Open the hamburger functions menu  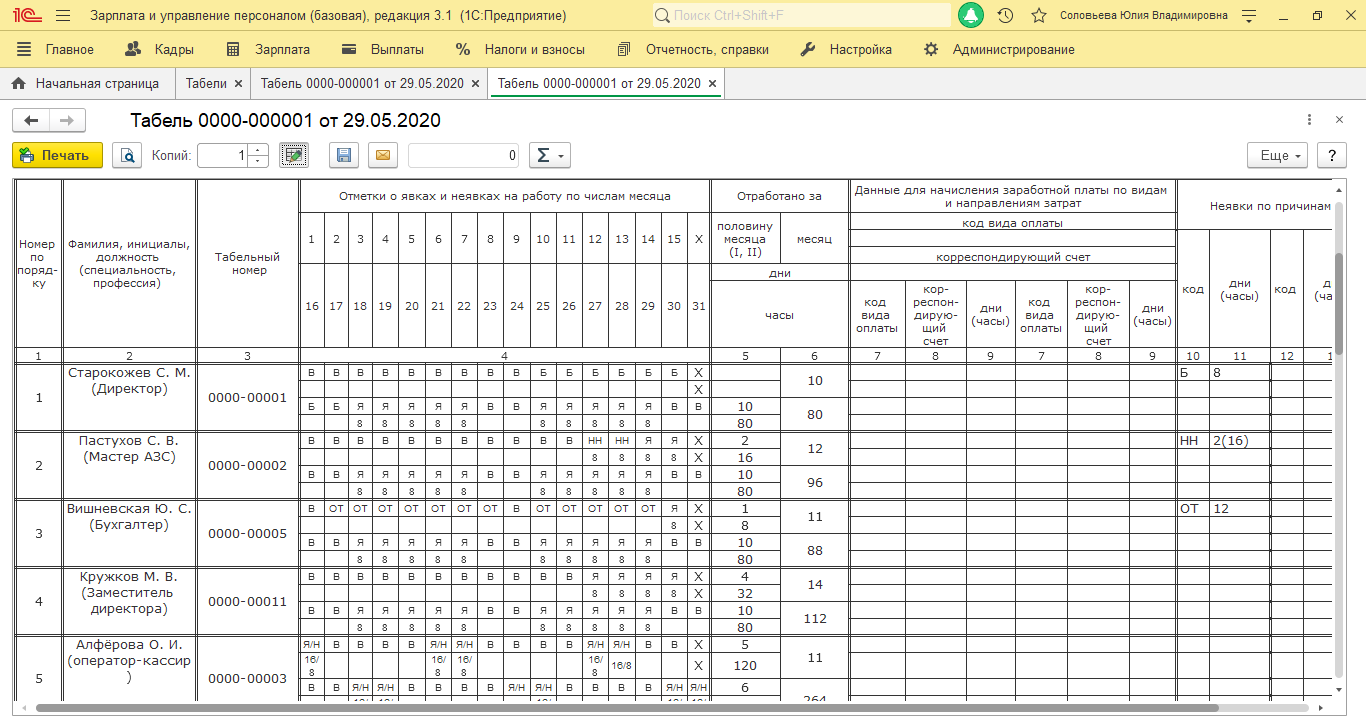63,16
